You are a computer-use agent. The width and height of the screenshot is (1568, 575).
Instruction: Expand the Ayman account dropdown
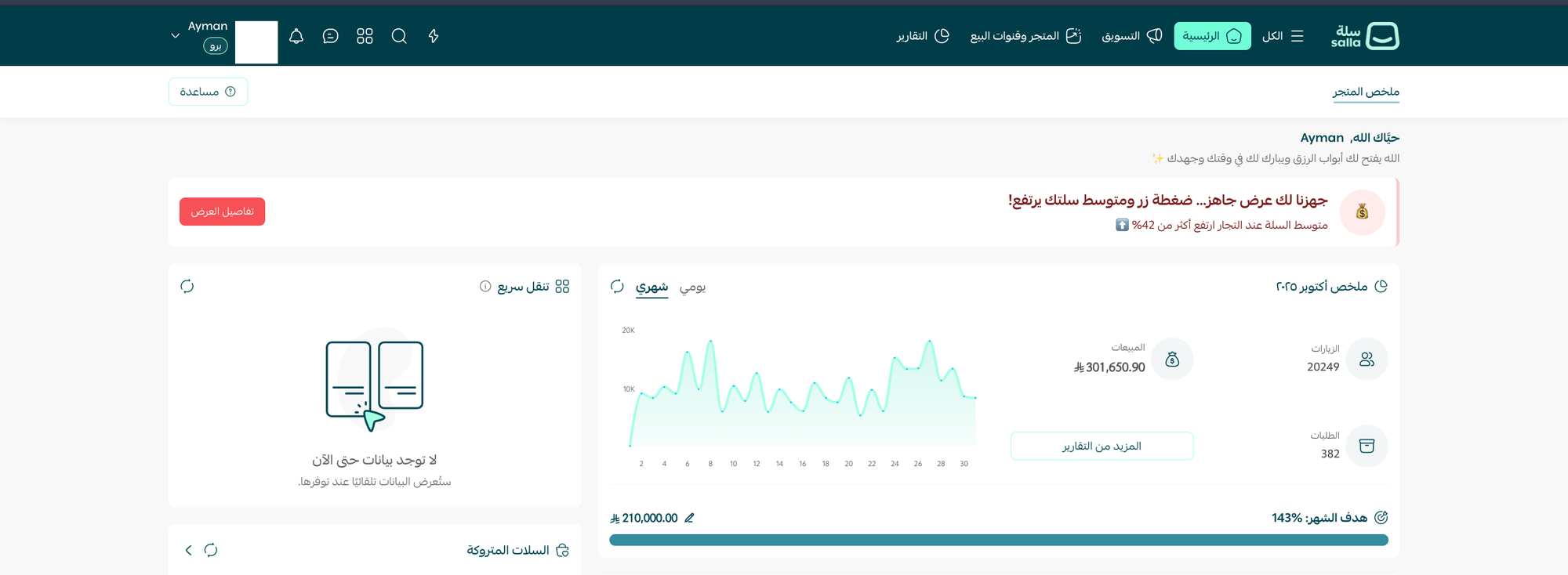click(x=176, y=36)
